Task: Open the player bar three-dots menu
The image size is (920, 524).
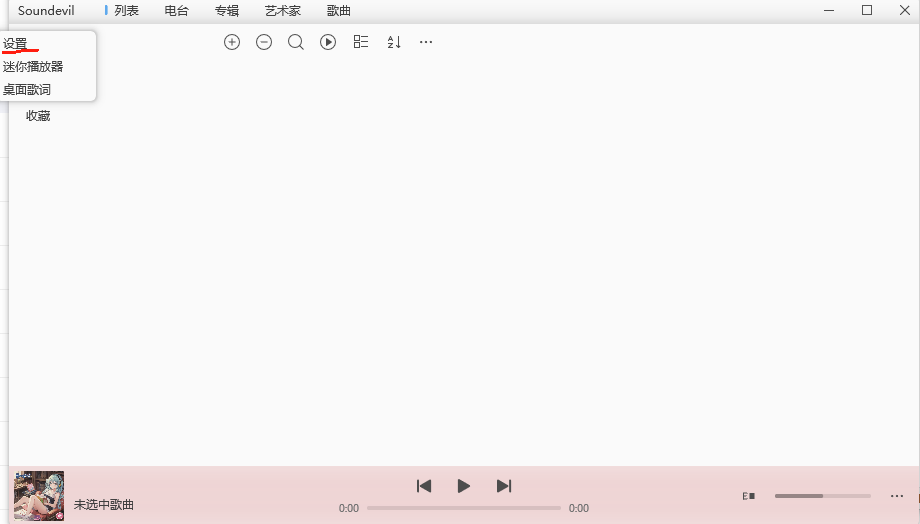Action: point(897,496)
